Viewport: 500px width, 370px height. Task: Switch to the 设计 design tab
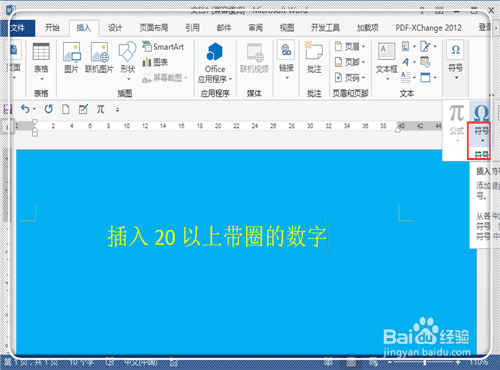pos(115,28)
